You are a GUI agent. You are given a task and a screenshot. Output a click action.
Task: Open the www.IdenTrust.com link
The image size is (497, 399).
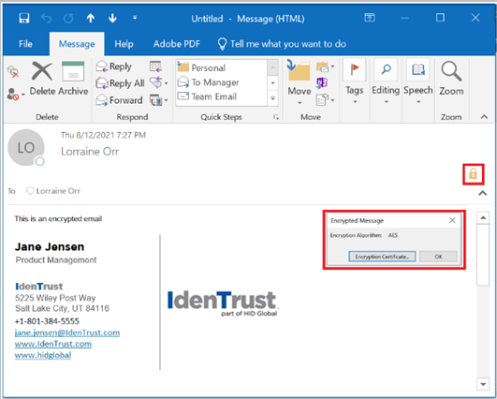pos(53,344)
